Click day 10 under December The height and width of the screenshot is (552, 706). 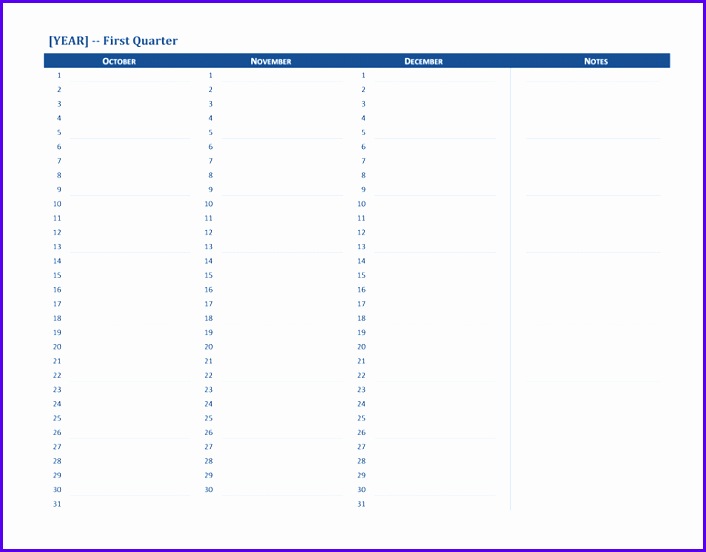pyautogui.click(x=361, y=204)
